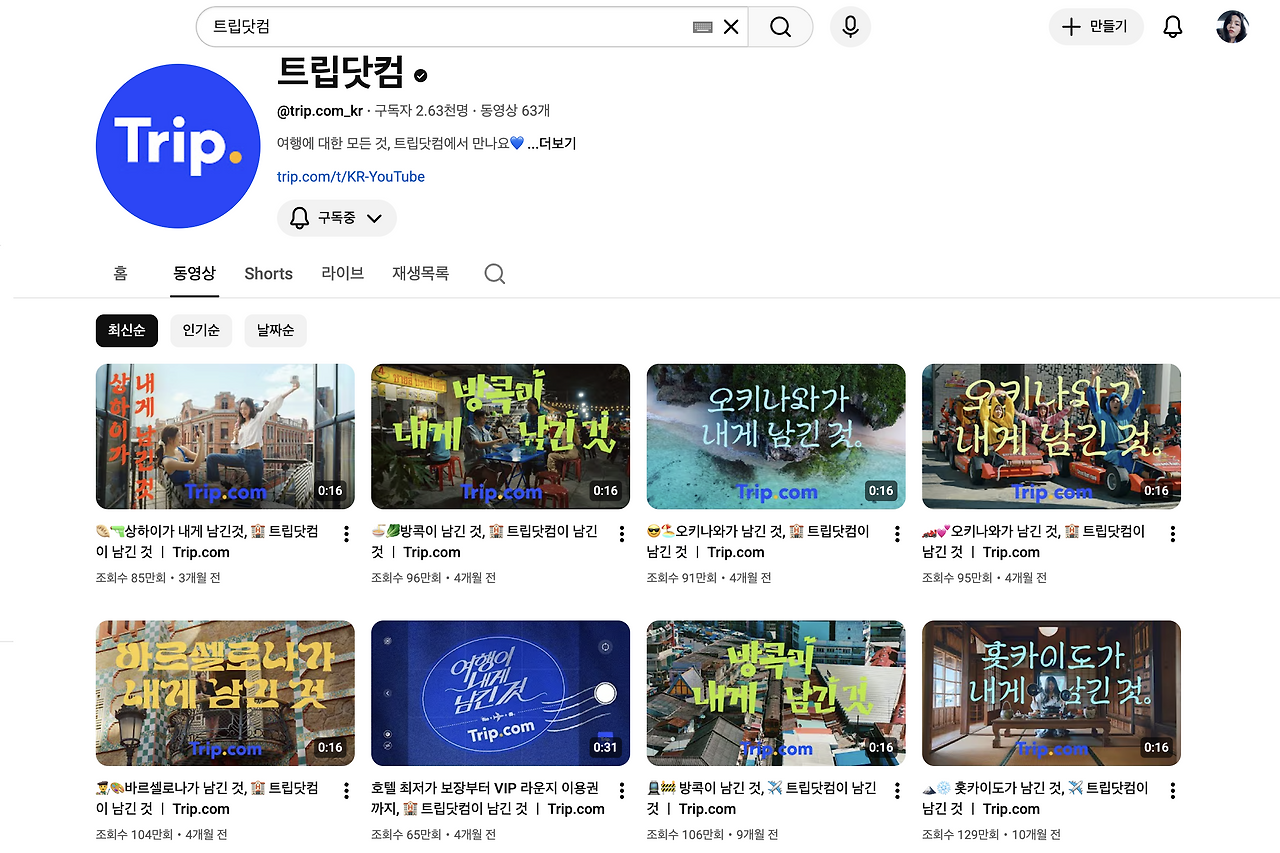Open video title 상하이가 내게 남긴것
The width and height of the screenshot is (1280, 853).
point(207,541)
